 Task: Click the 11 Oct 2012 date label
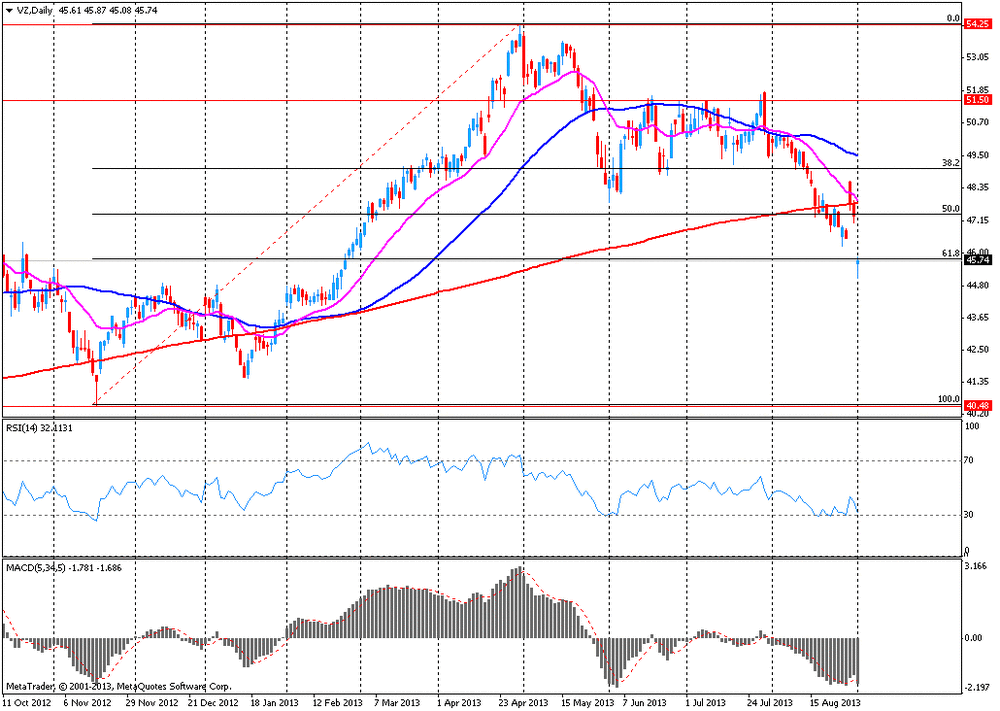pyautogui.click(x=26, y=703)
